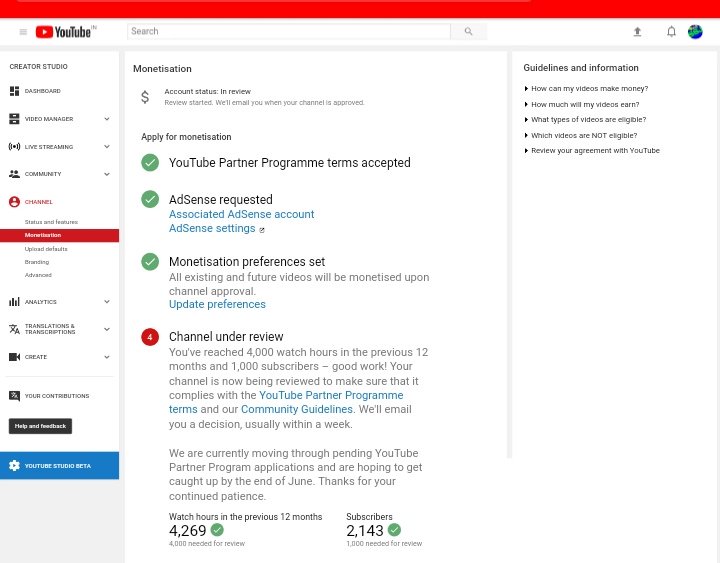
Task: Expand the Community chevron
Action: tap(107, 175)
